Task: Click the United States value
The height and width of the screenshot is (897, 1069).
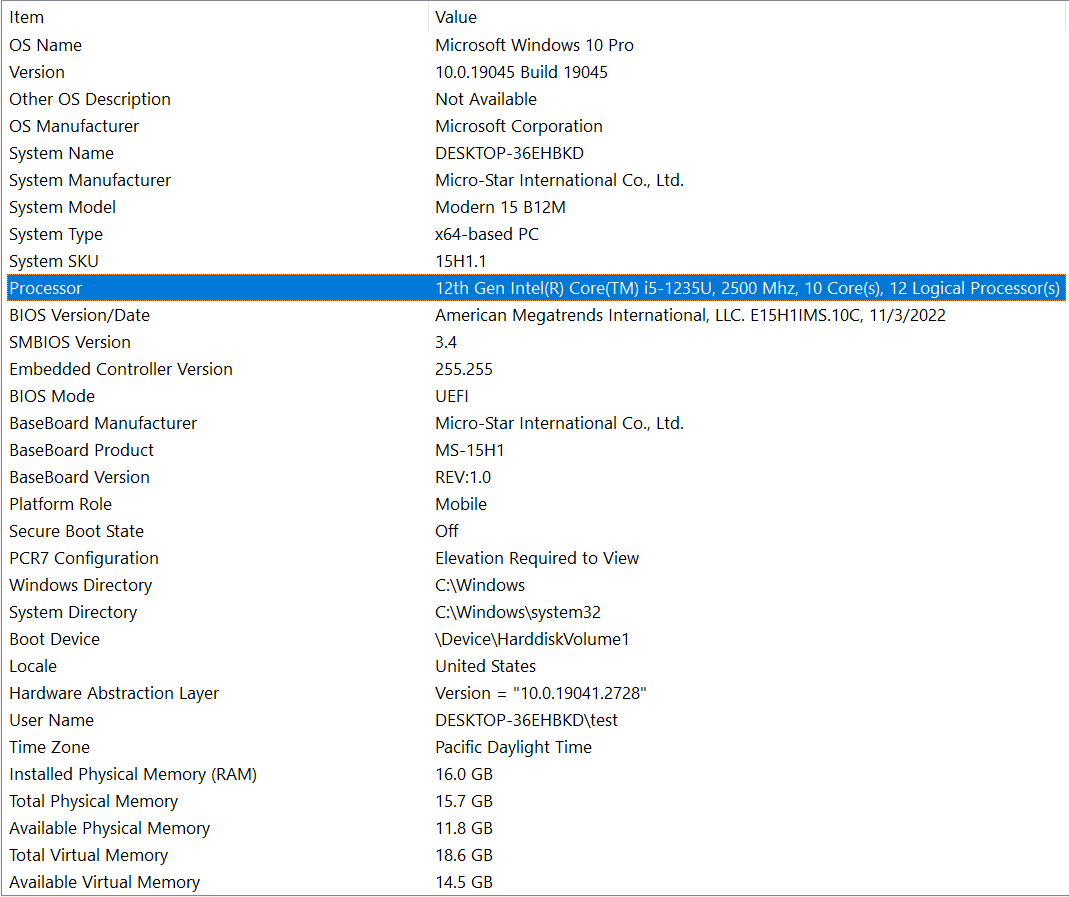Action: coord(485,666)
